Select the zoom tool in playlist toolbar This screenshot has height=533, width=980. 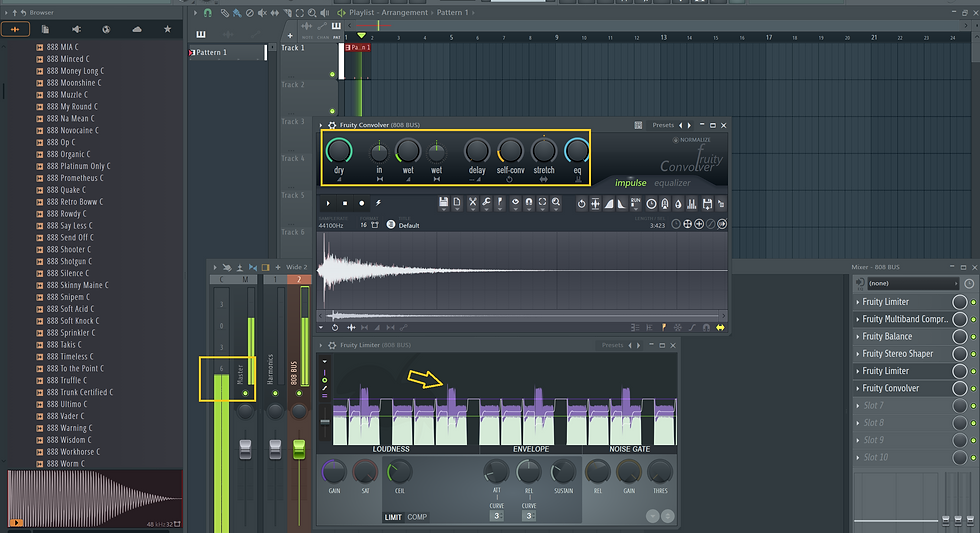point(312,12)
